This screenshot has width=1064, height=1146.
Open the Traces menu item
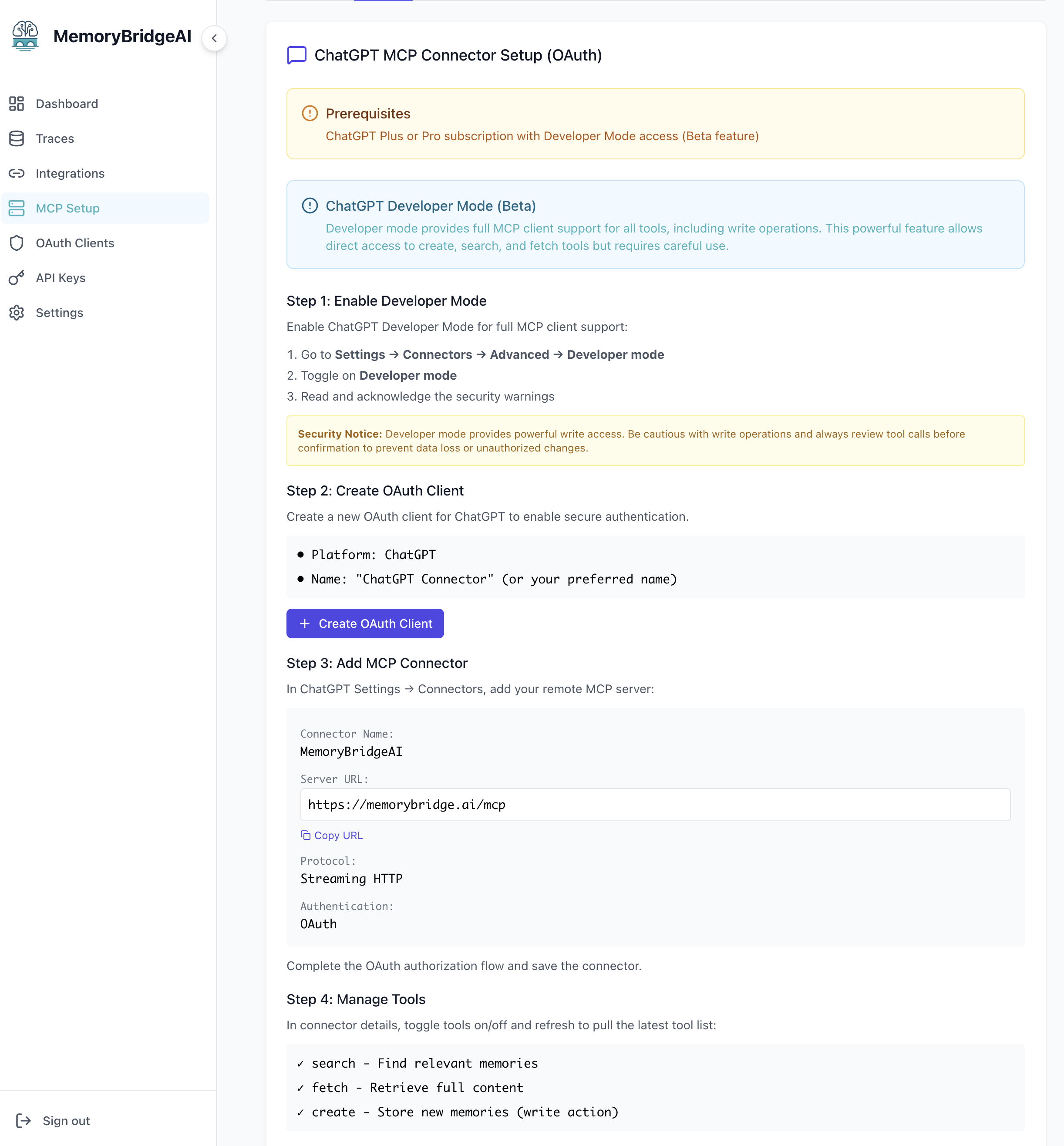(x=55, y=139)
